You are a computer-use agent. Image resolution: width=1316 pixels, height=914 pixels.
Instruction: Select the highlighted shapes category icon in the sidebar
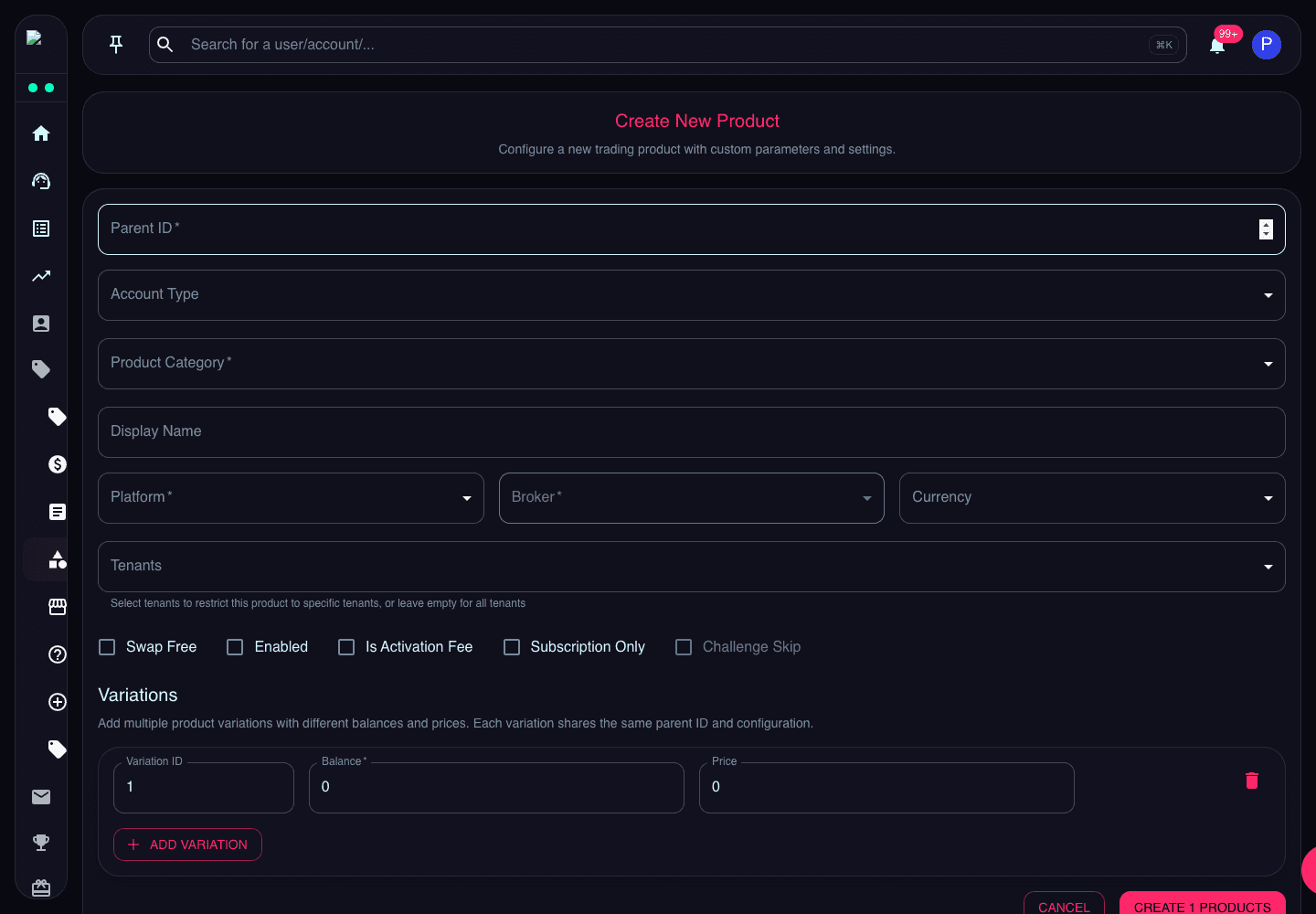click(x=58, y=559)
